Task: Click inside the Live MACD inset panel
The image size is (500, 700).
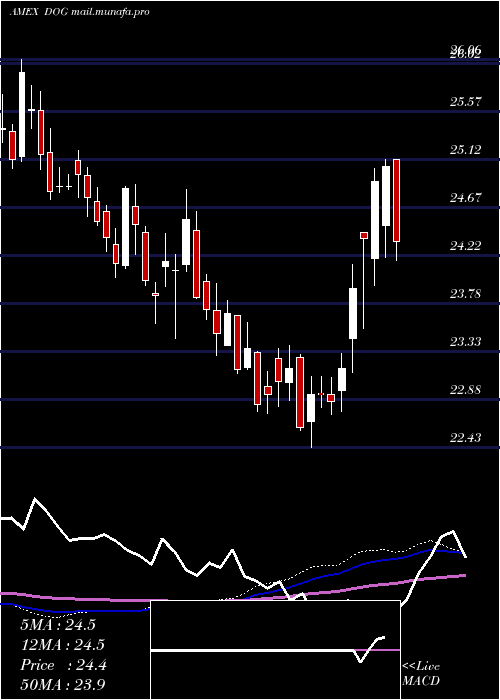Action: [x=275, y=650]
